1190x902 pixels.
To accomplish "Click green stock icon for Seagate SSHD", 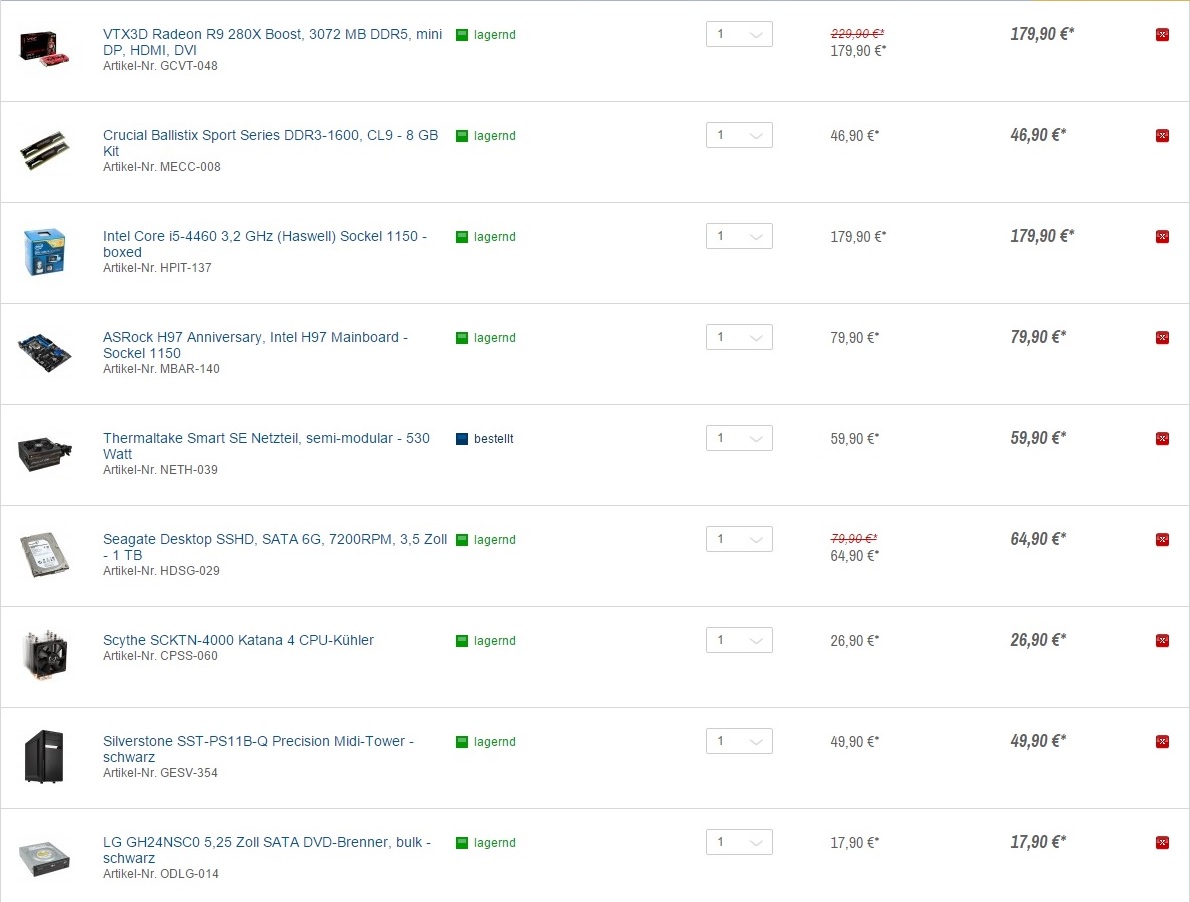I will [x=461, y=539].
